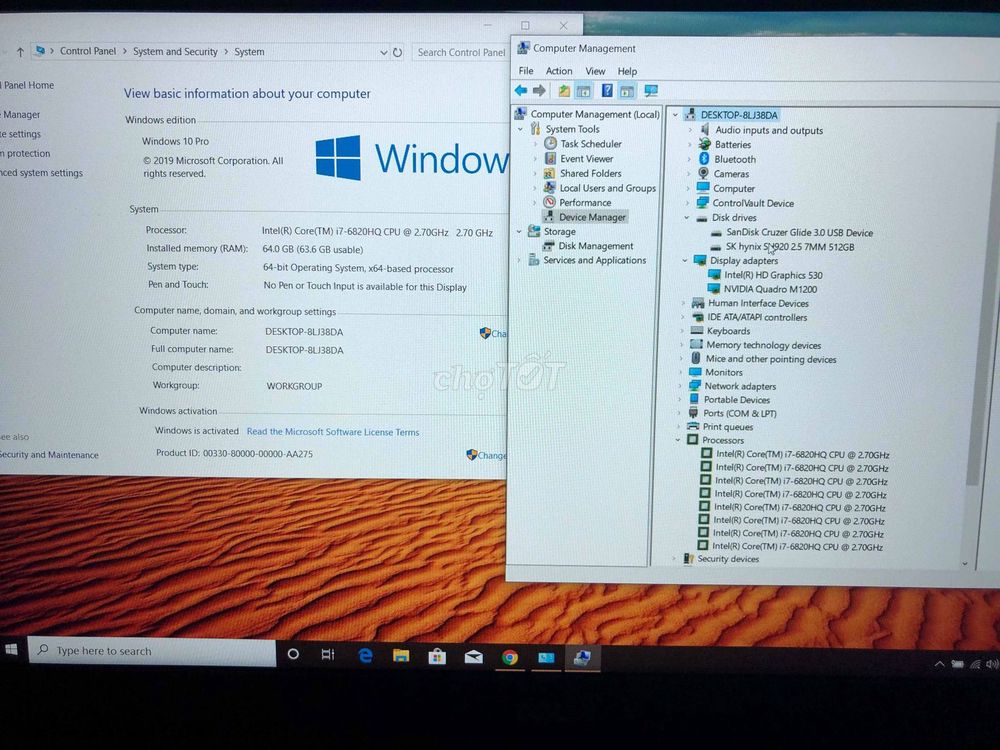
Task: Click the Cameras icon in the device list
Action: click(703, 173)
